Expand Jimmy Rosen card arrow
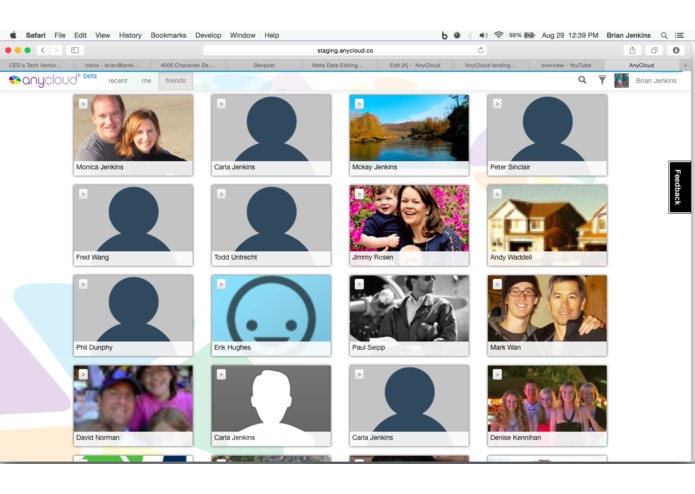 click(359, 194)
